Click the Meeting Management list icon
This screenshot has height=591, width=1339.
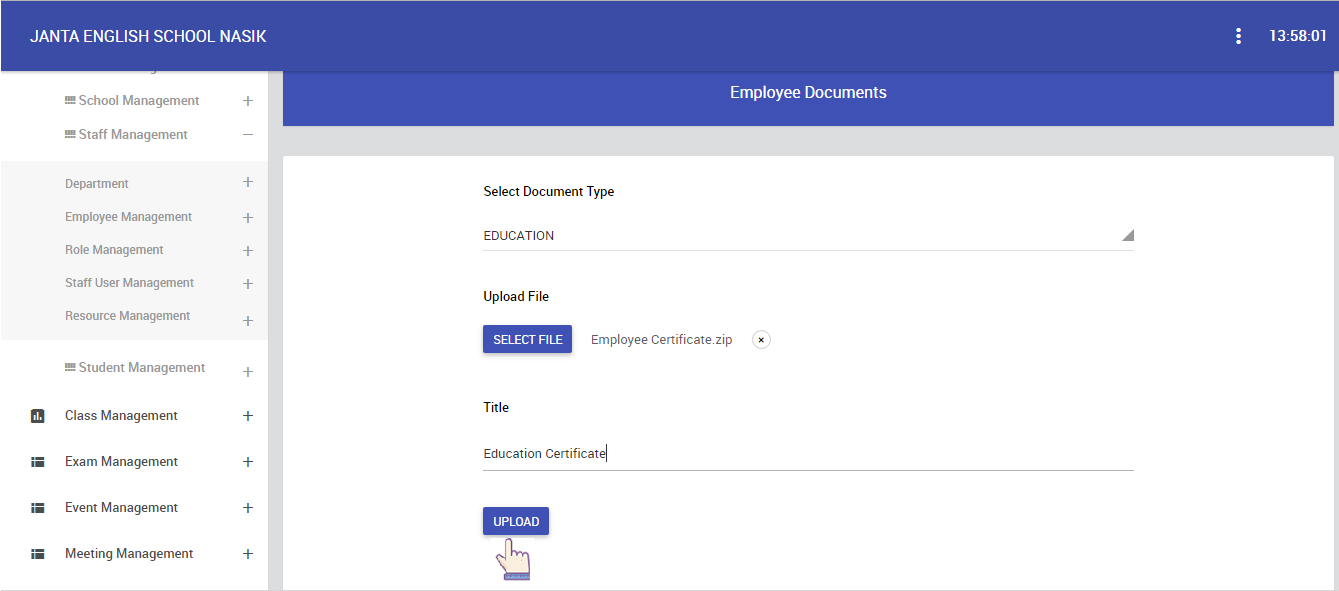[x=38, y=554]
